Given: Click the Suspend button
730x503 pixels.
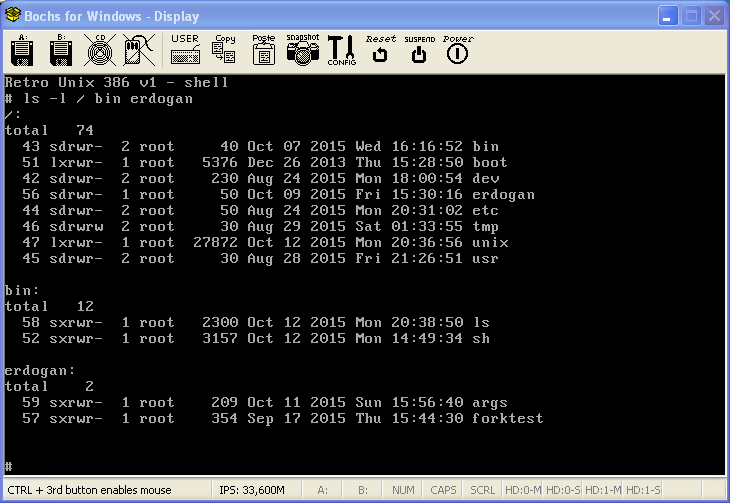Looking at the screenshot, I should coord(419,50).
